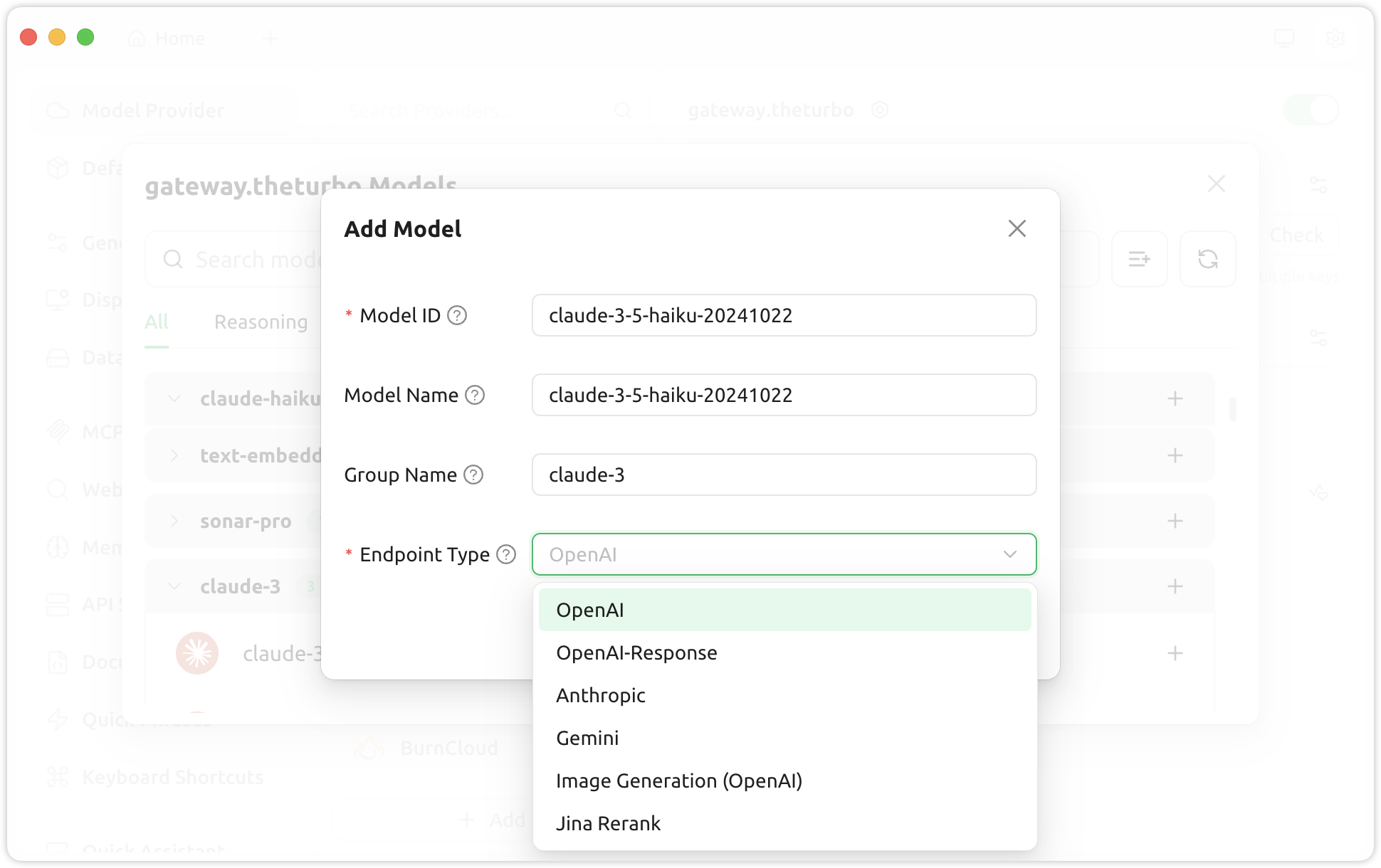
Task: Collapse the claude-3 model group
Action: click(174, 586)
